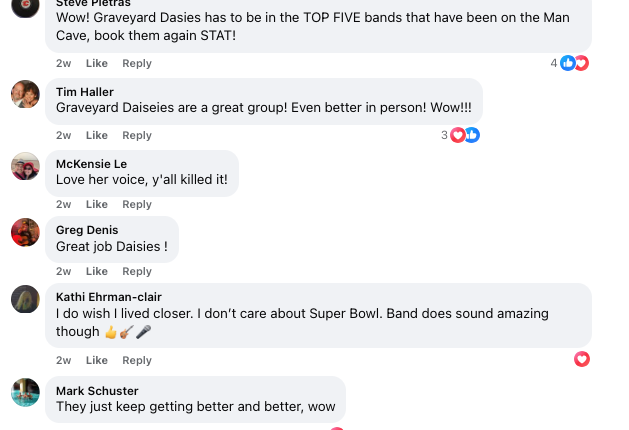Reply to Steve Pietras's comment
The height and width of the screenshot is (430, 629).
pos(137,63)
